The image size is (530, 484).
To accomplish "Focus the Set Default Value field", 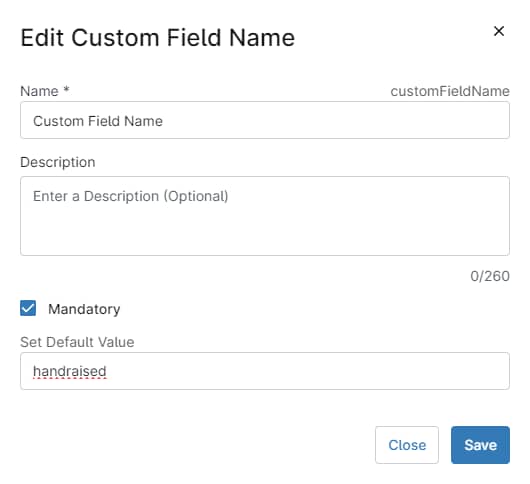I will click(x=265, y=371).
